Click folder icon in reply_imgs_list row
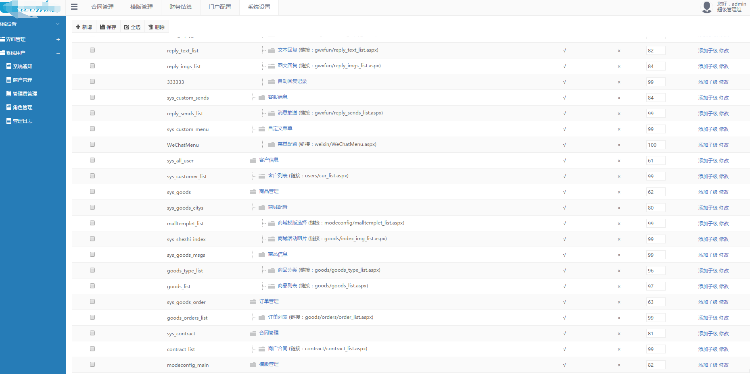The height and width of the screenshot is (374, 750). [271, 66]
